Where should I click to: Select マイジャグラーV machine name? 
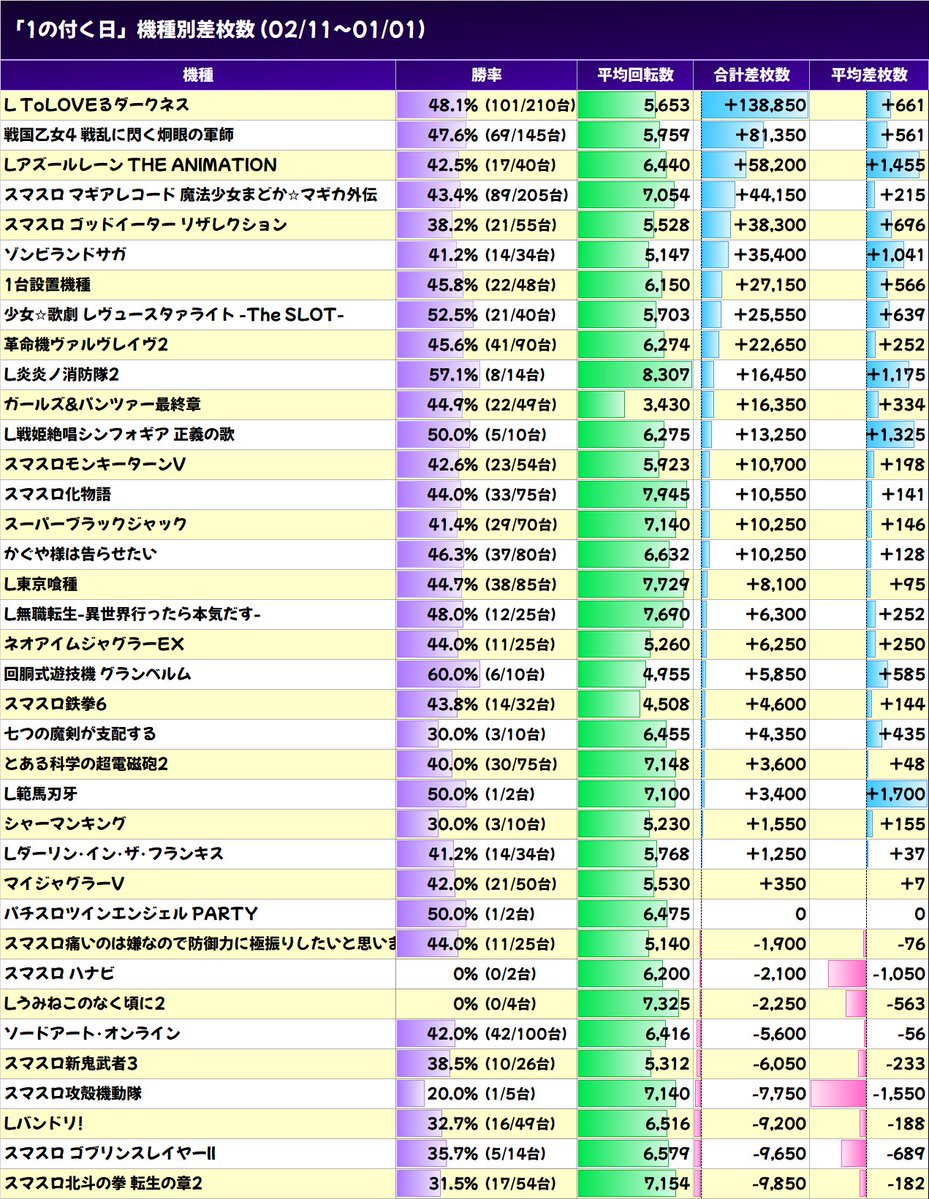tap(63, 884)
